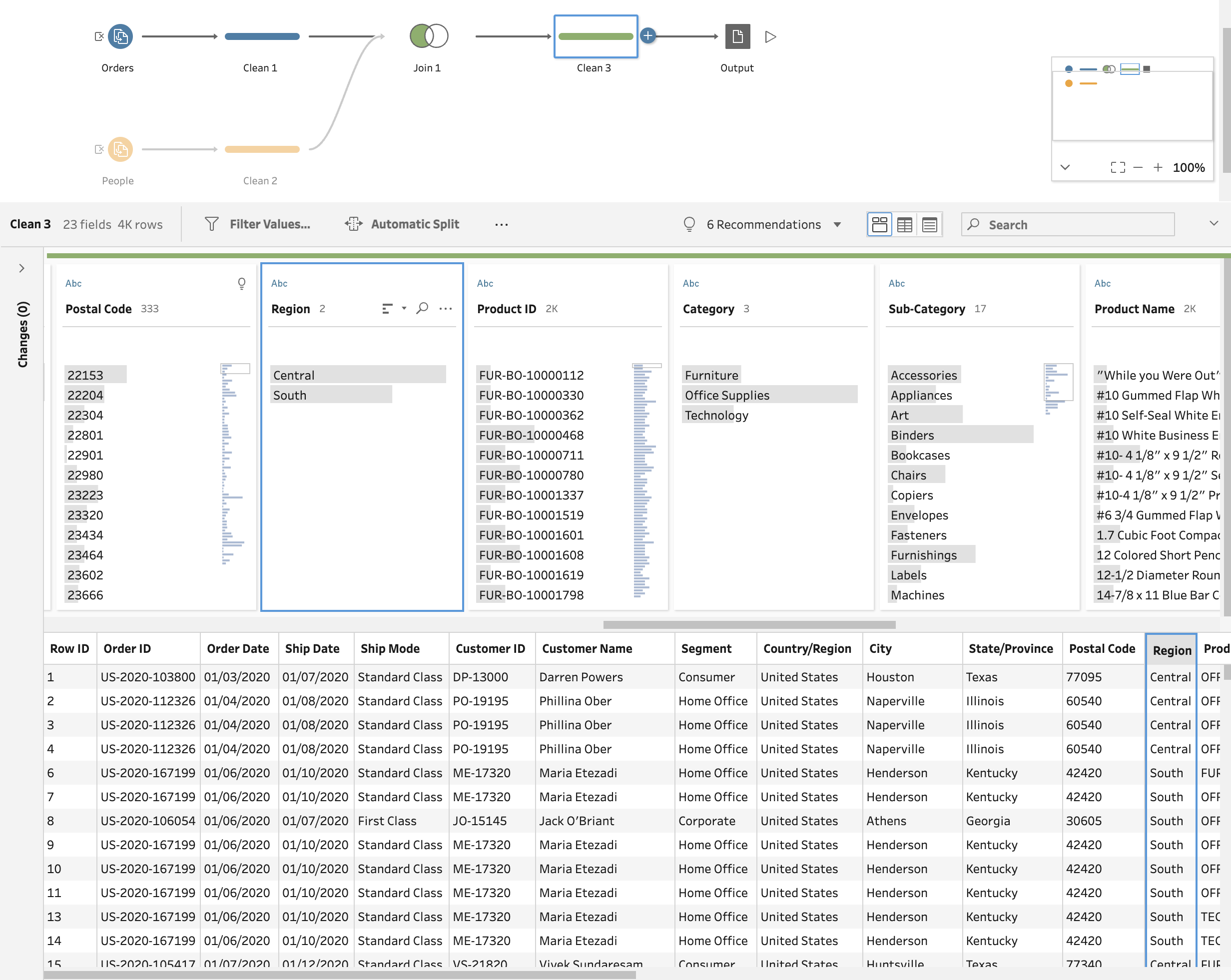Collapse the toolbar with the right chevron
Image resolution: width=1231 pixels, height=980 pixels.
coord(1214,224)
